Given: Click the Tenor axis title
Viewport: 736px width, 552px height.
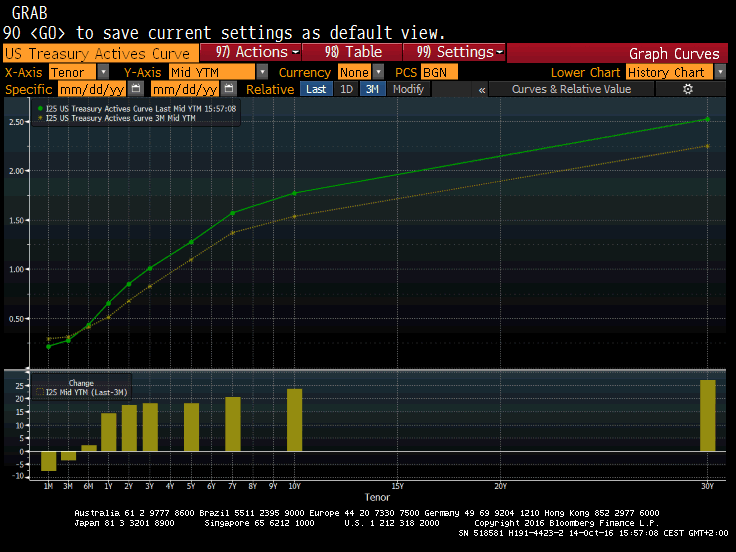Looking at the screenshot, I should click(x=377, y=497).
